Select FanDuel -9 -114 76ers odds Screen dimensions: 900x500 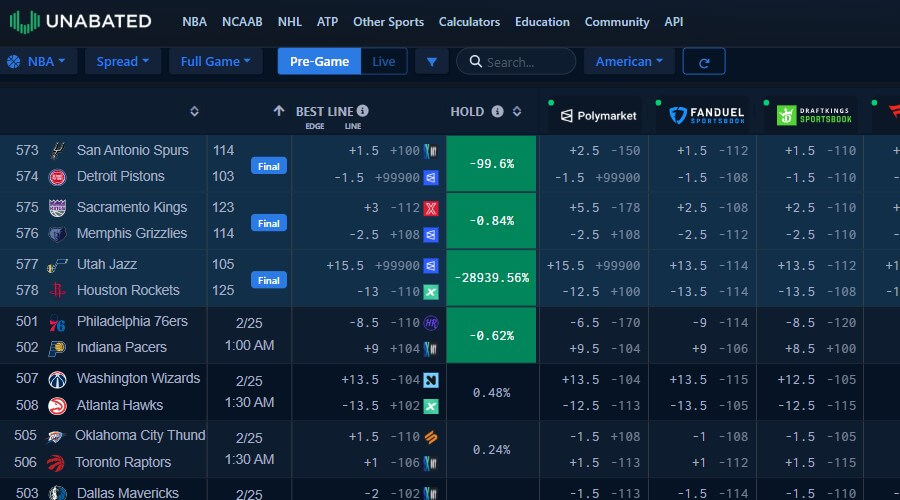720,323
